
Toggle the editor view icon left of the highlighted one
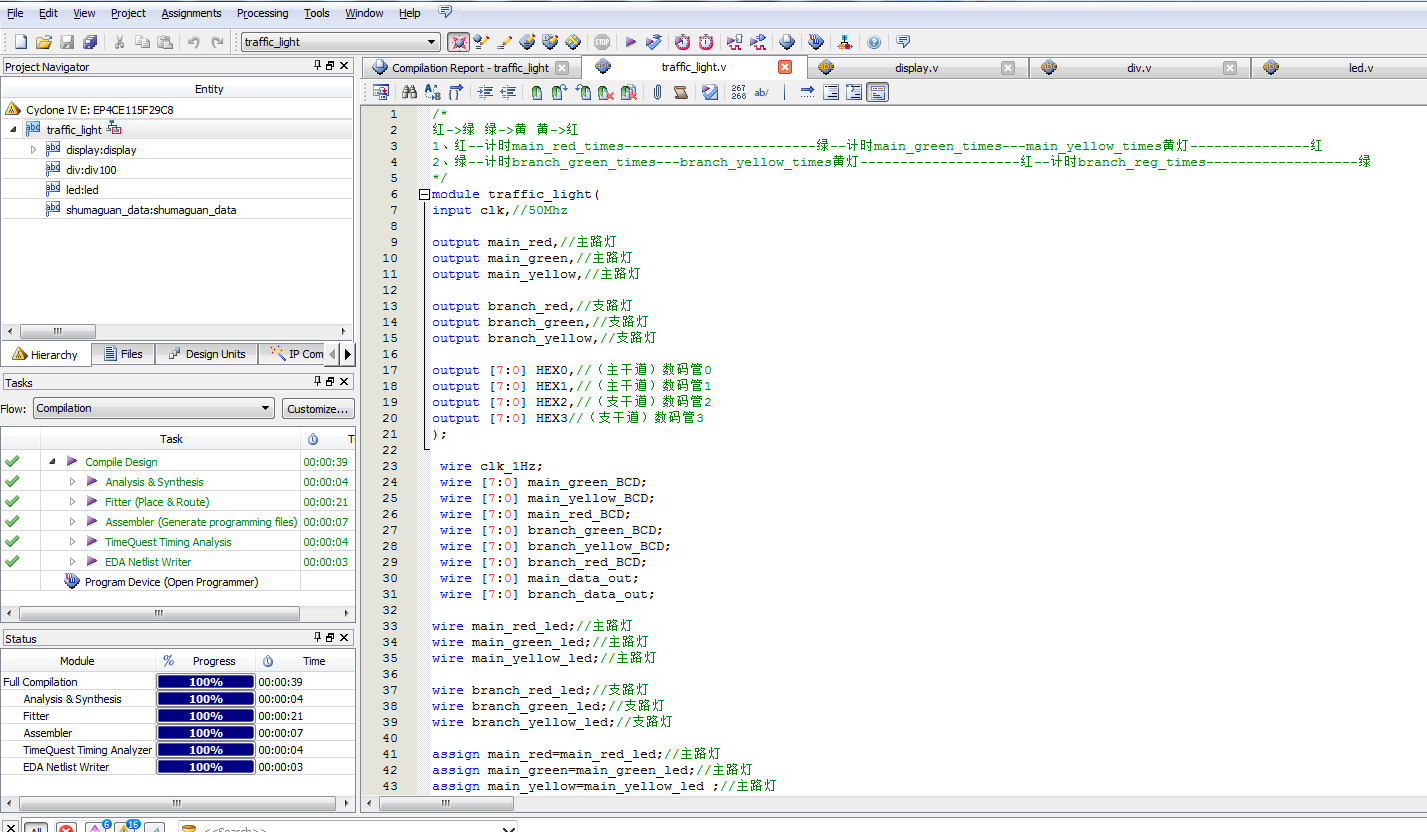[x=854, y=92]
